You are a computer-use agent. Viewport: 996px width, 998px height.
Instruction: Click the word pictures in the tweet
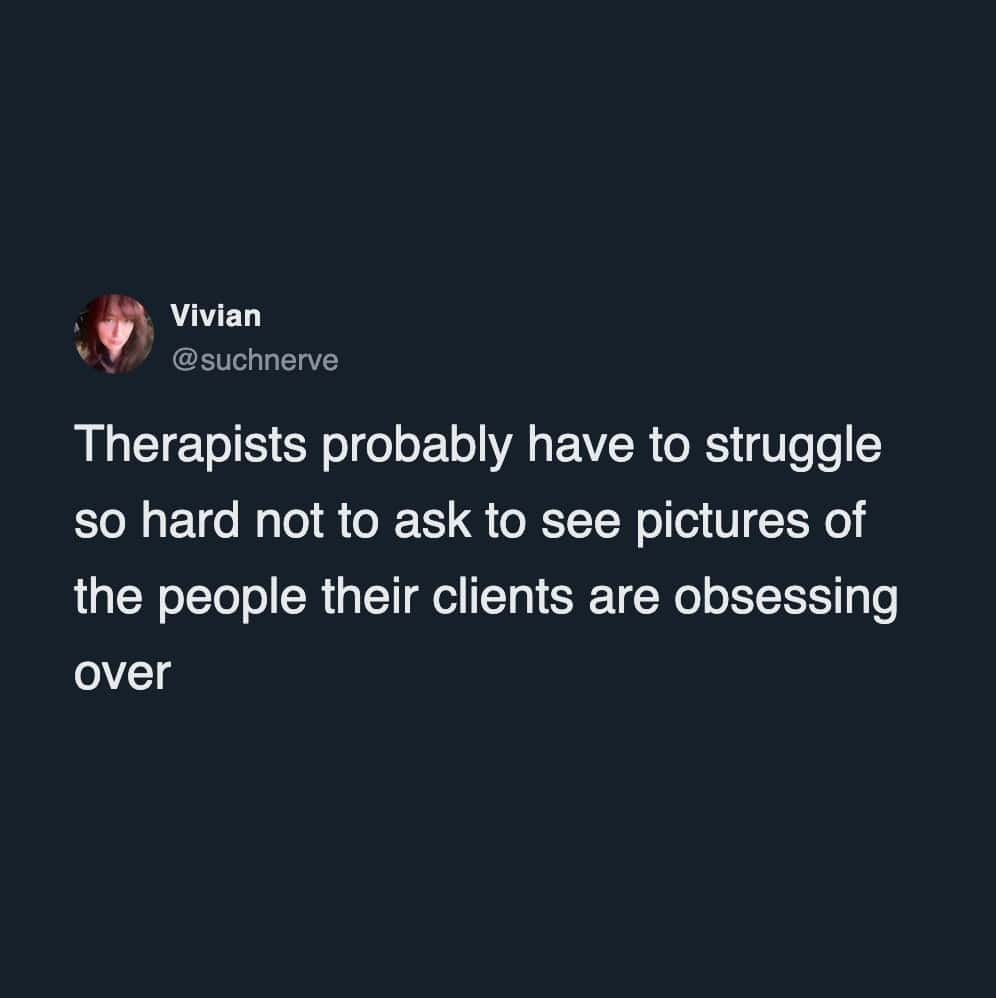click(722, 522)
